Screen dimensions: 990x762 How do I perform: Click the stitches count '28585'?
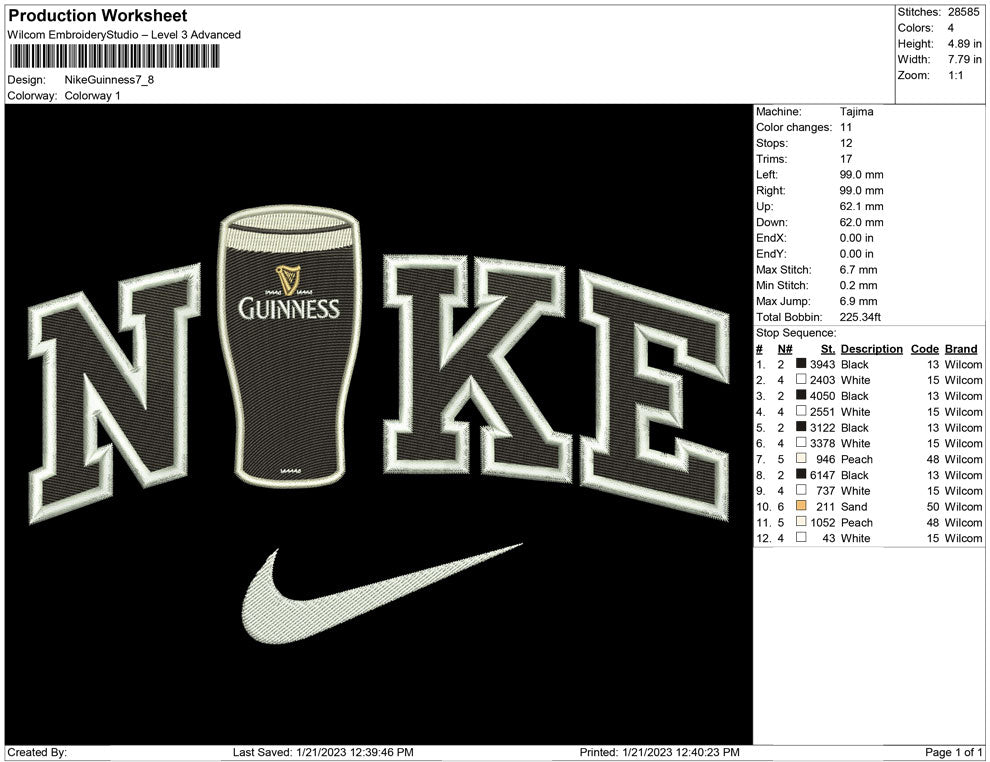[963, 12]
